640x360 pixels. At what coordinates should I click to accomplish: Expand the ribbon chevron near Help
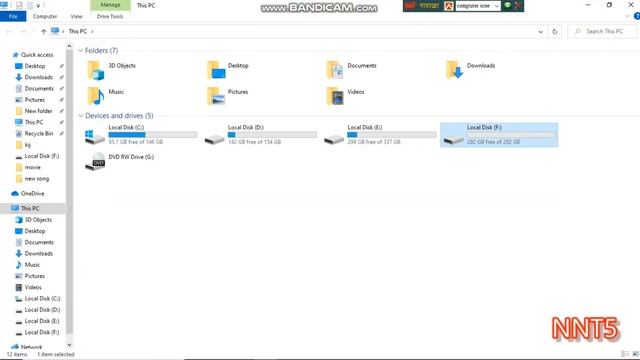627,16
